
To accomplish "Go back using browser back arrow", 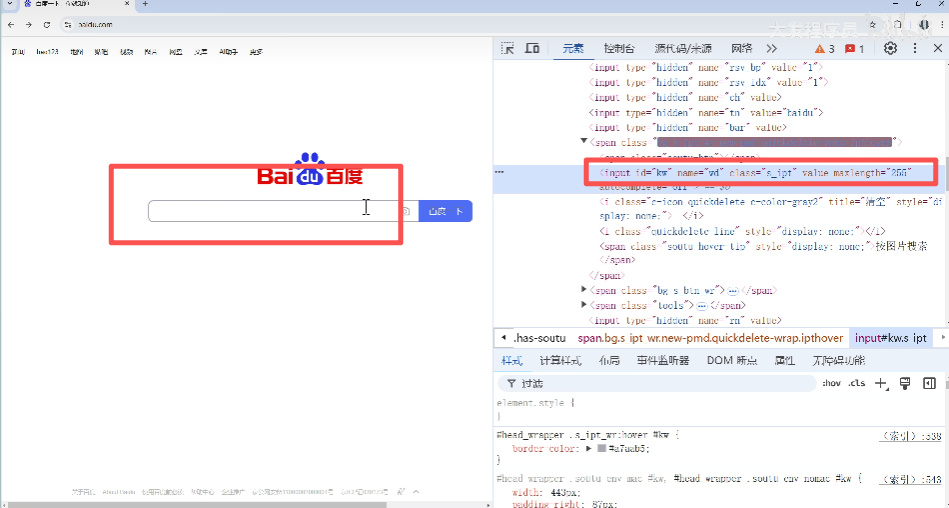I will click(11, 25).
